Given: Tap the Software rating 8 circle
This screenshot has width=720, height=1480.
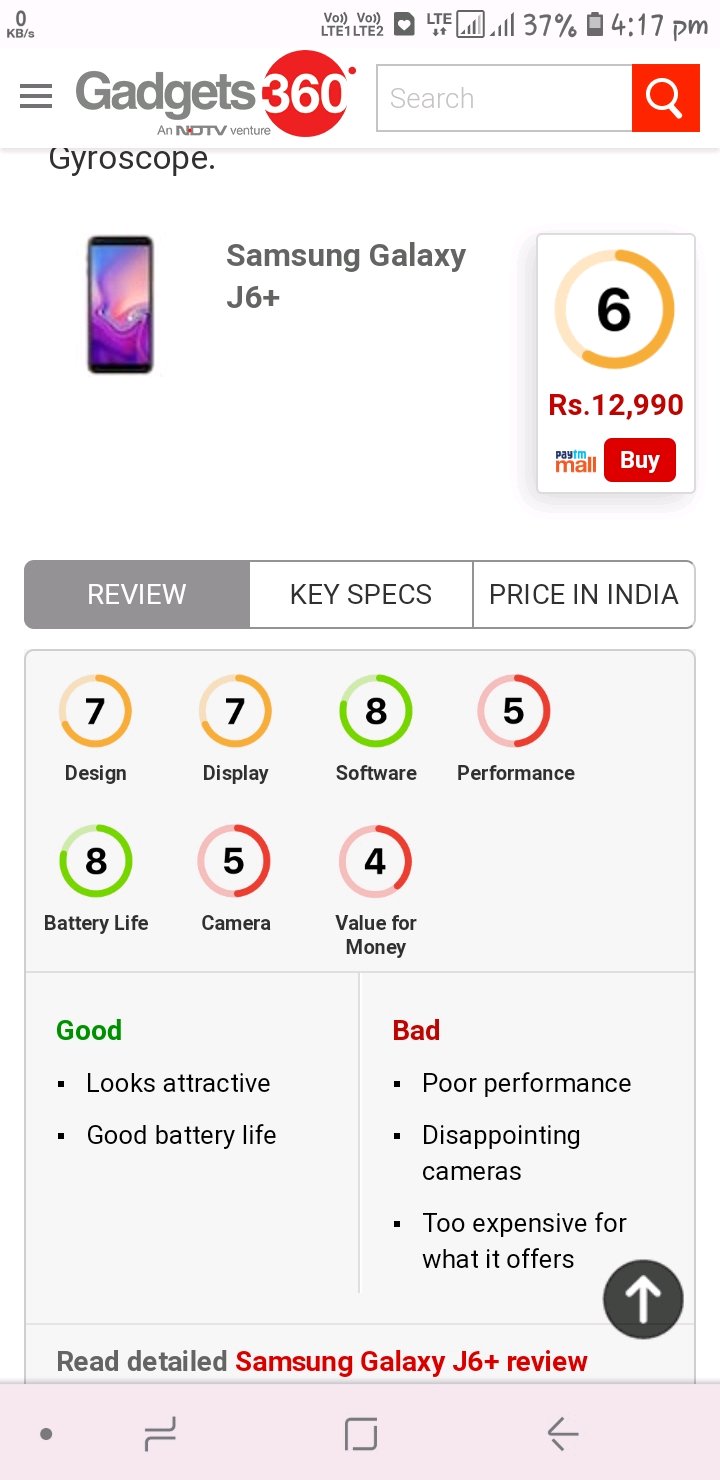Looking at the screenshot, I should (x=376, y=711).
